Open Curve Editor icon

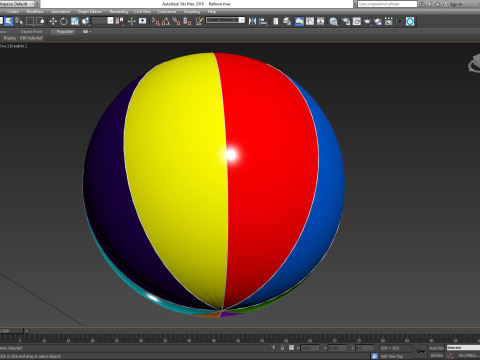click(x=310, y=21)
